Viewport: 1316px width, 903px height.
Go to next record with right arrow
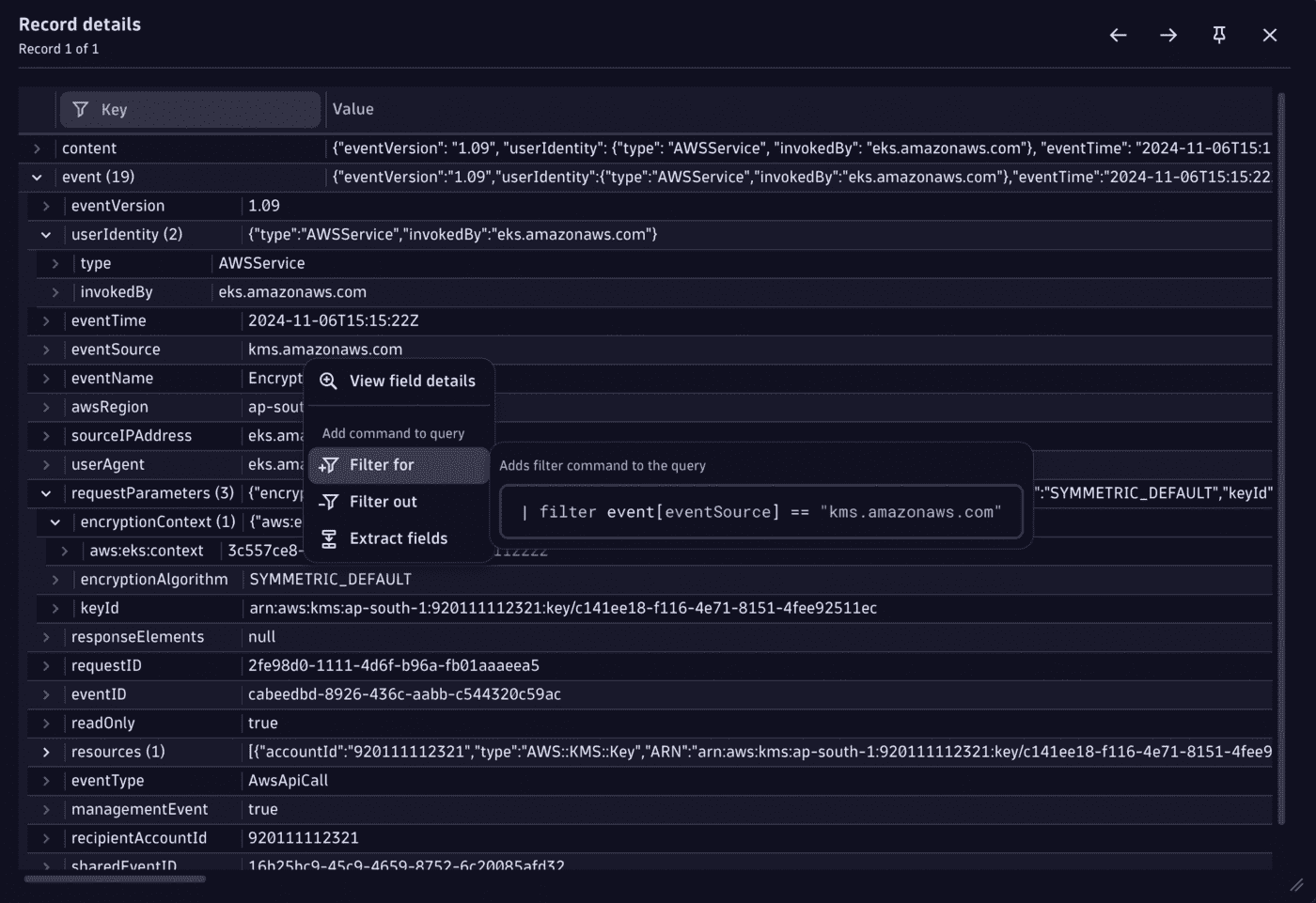point(1168,35)
